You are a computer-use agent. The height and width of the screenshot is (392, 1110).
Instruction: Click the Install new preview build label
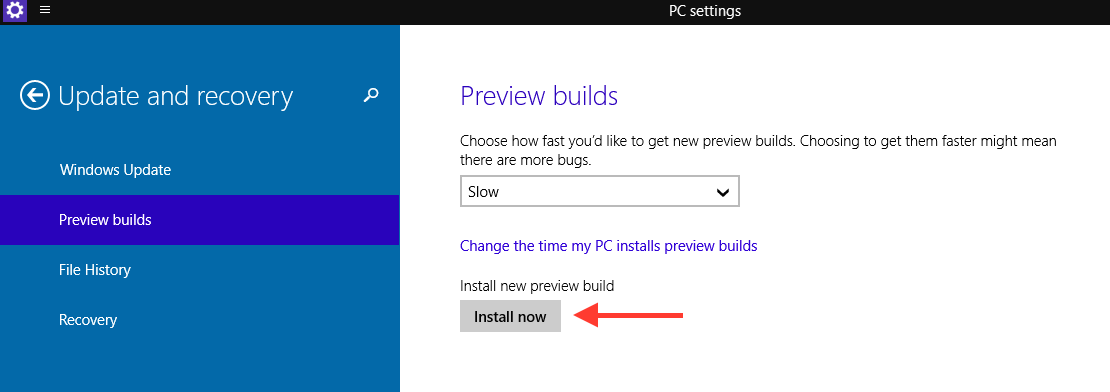pyautogui.click(x=537, y=287)
